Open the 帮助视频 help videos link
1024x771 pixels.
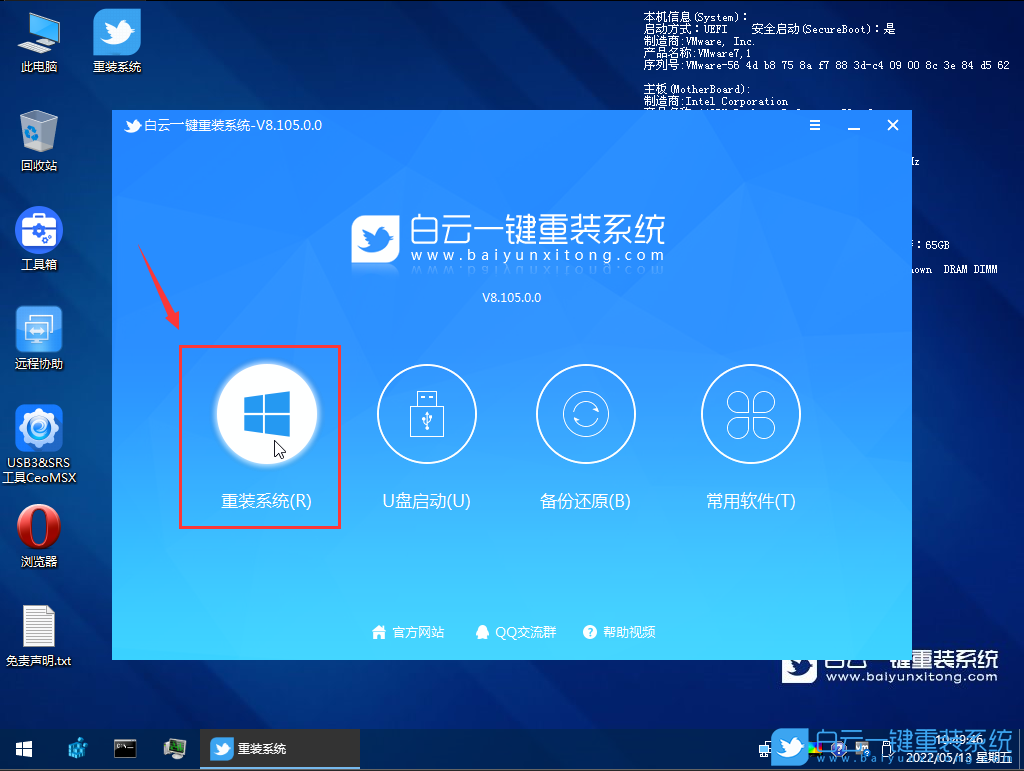pyautogui.click(x=619, y=631)
